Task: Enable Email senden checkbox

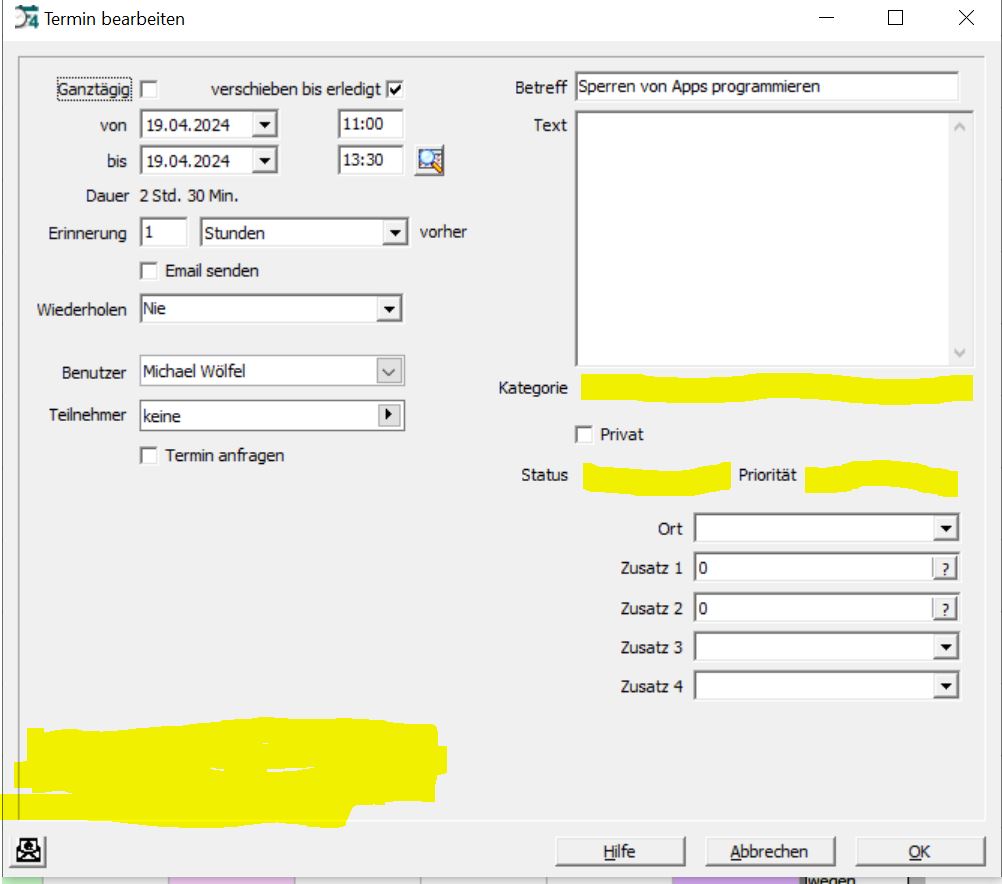Action: point(149,271)
